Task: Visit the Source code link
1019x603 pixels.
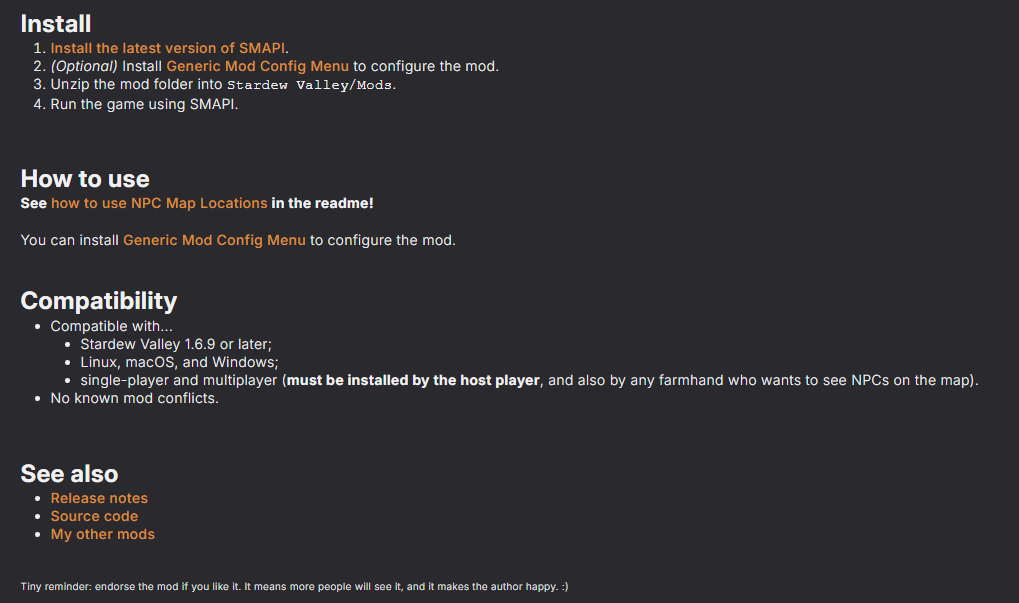Action: (x=94, y=516)
